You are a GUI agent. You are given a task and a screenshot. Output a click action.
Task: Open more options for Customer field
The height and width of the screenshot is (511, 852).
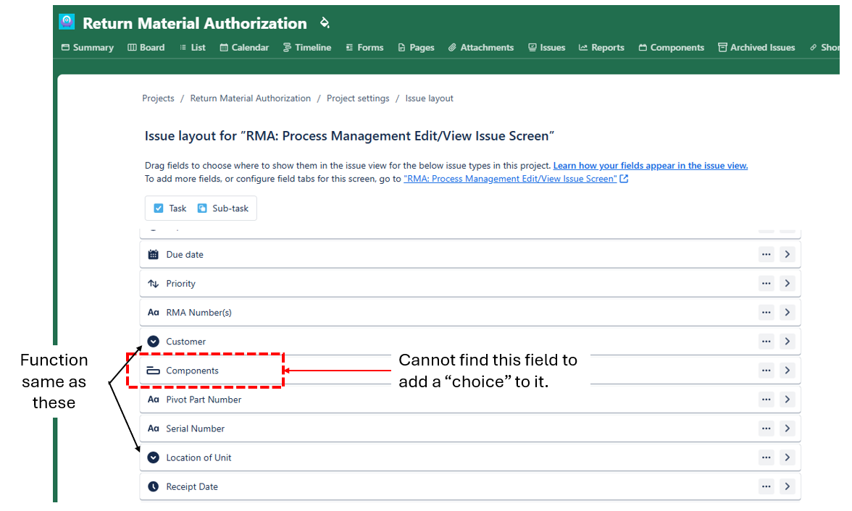coord(766,341)
